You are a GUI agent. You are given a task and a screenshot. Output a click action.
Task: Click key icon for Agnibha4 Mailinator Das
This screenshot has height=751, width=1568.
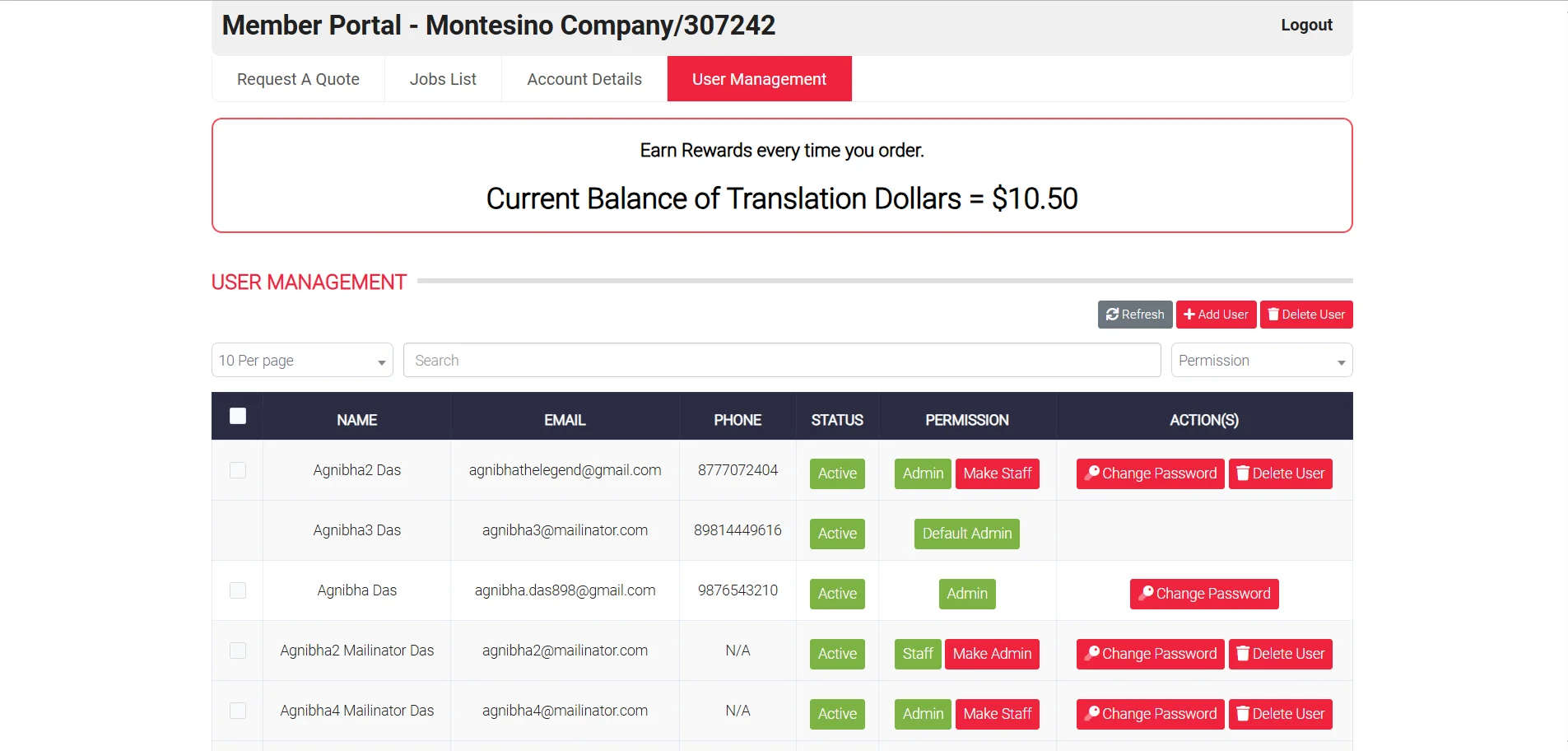1092,713
